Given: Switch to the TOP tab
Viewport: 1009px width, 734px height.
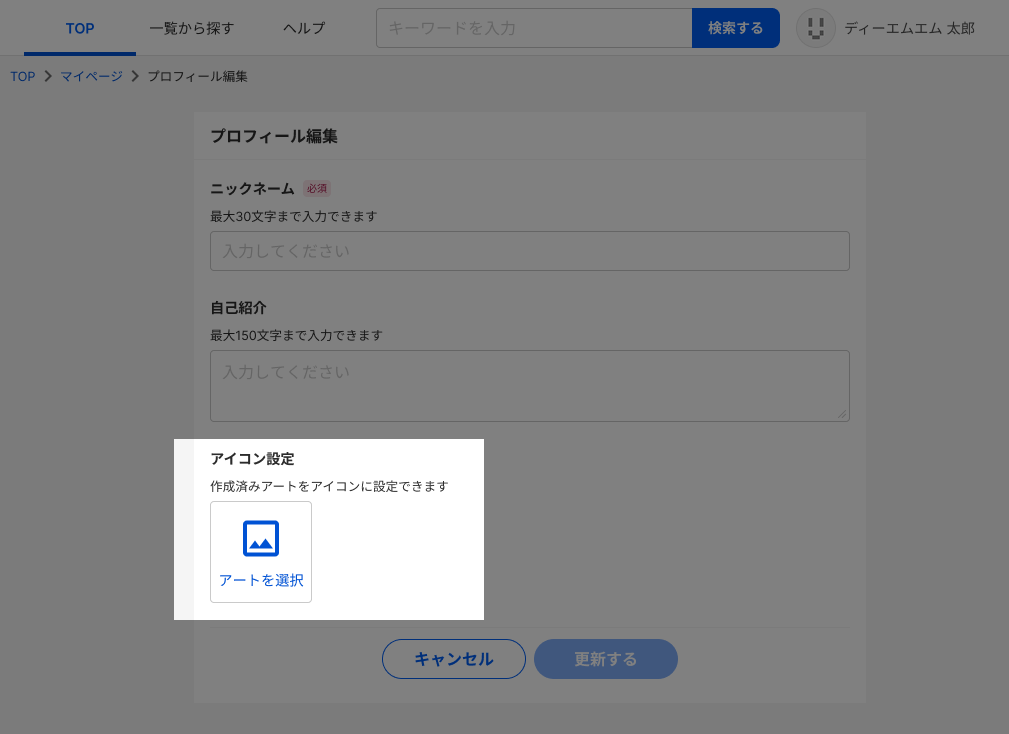Looking at the screenshot, I should 80,28.
